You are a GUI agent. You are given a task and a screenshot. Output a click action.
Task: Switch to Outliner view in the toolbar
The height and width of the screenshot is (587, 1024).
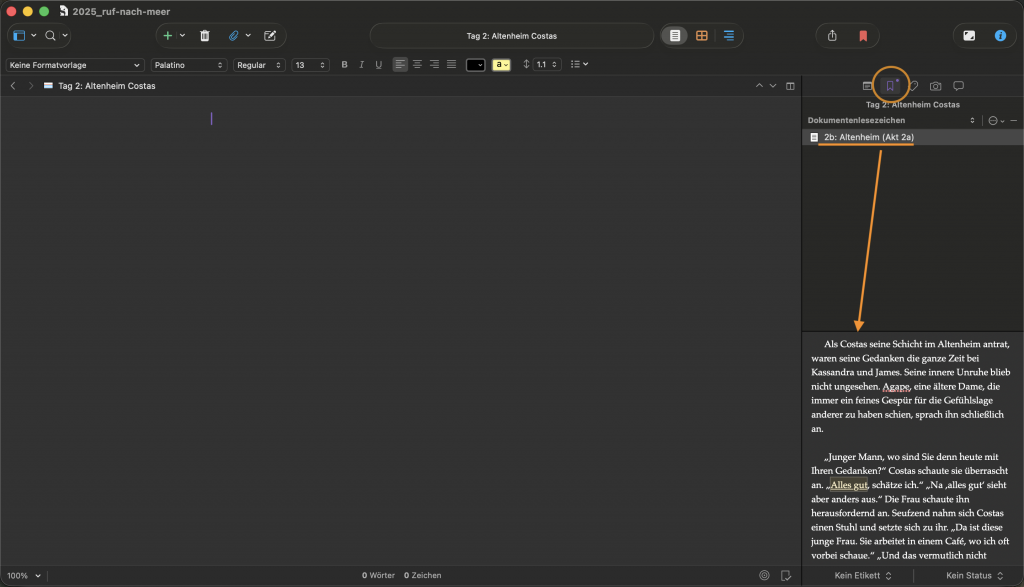pos(728,35)
